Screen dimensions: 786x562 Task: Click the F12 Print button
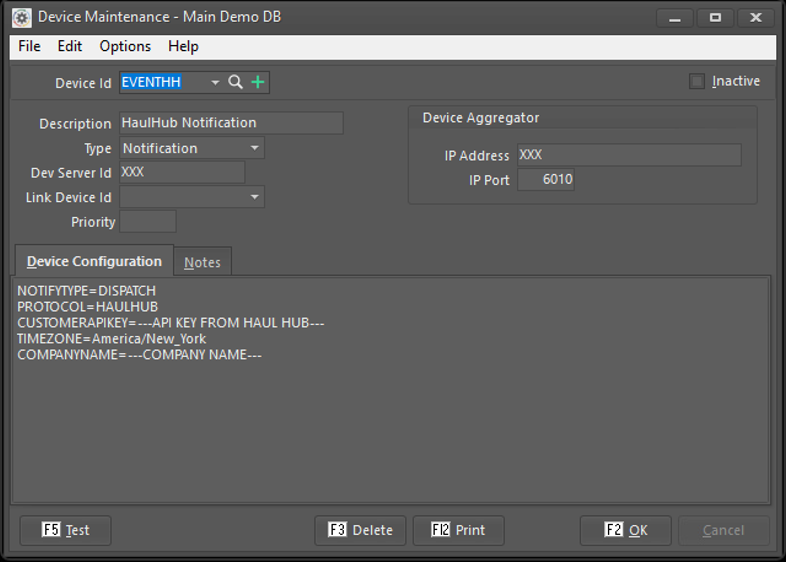[459, 530]
